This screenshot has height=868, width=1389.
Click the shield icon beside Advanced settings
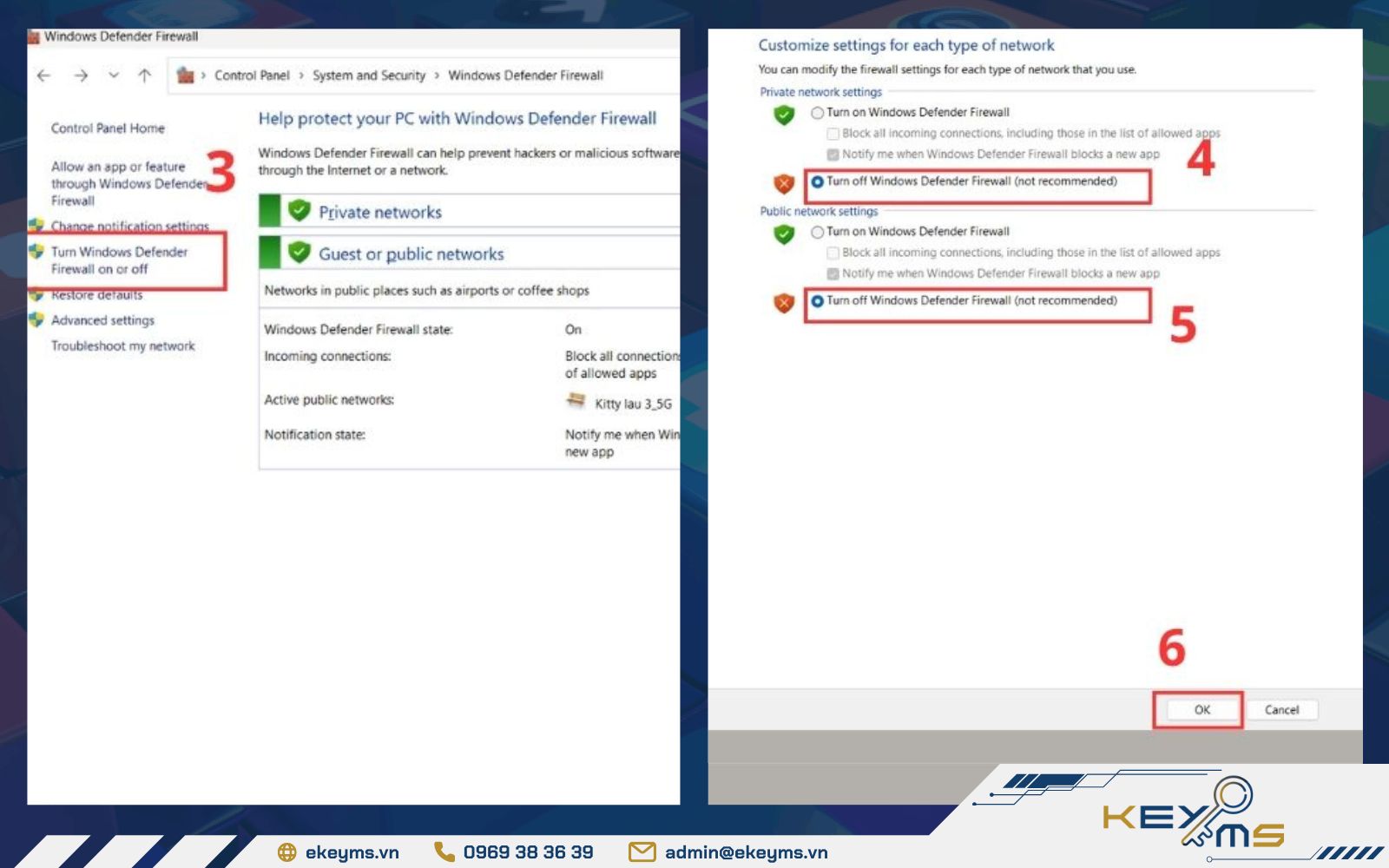[36, 319]
